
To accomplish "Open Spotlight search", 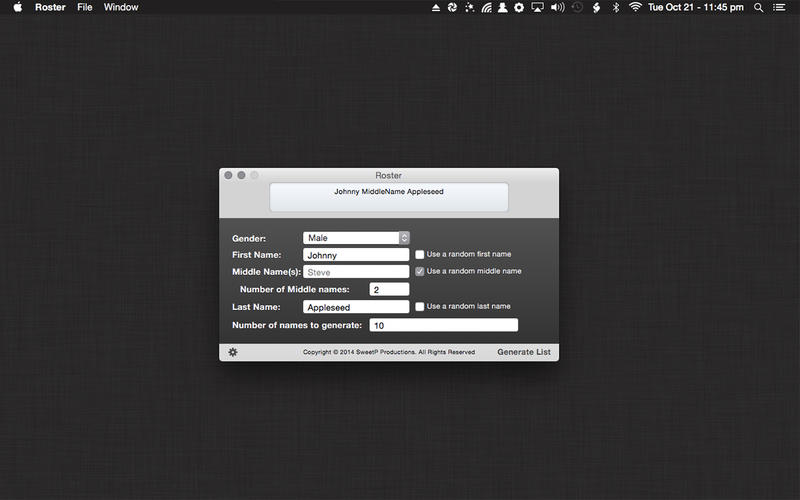I will click(x=759, y=7).
